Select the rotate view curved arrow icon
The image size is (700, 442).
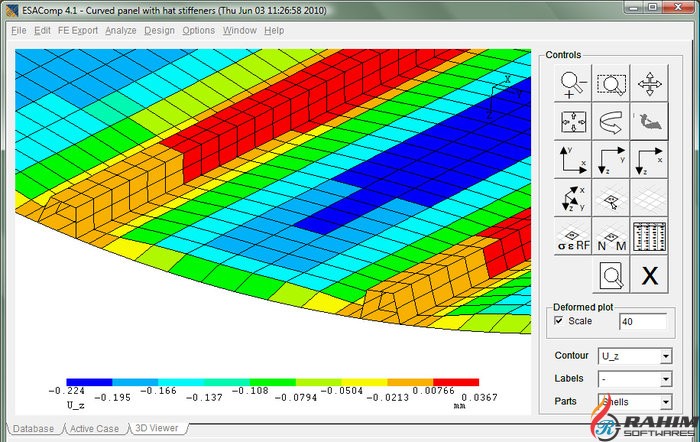611,121
